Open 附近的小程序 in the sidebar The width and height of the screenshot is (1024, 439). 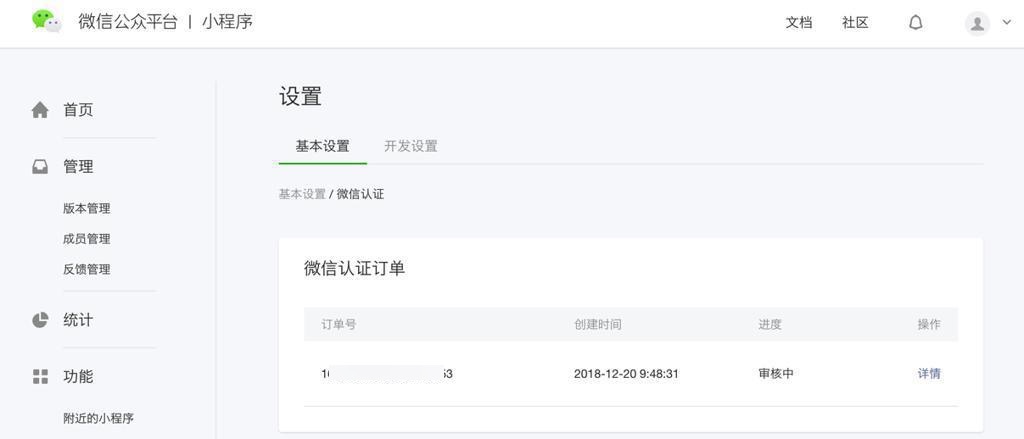click(98, 418)
